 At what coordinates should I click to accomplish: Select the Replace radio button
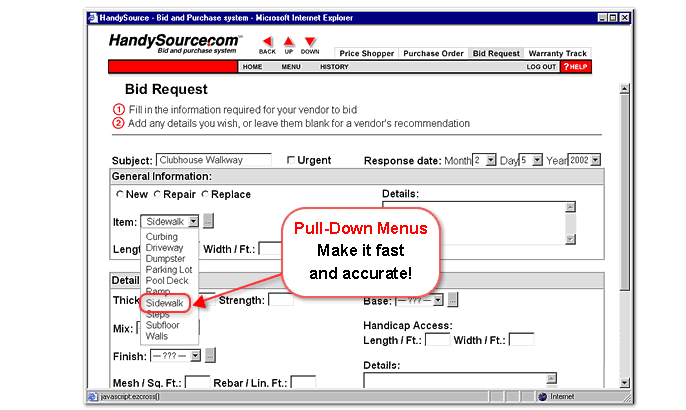[x=206, y=194]
